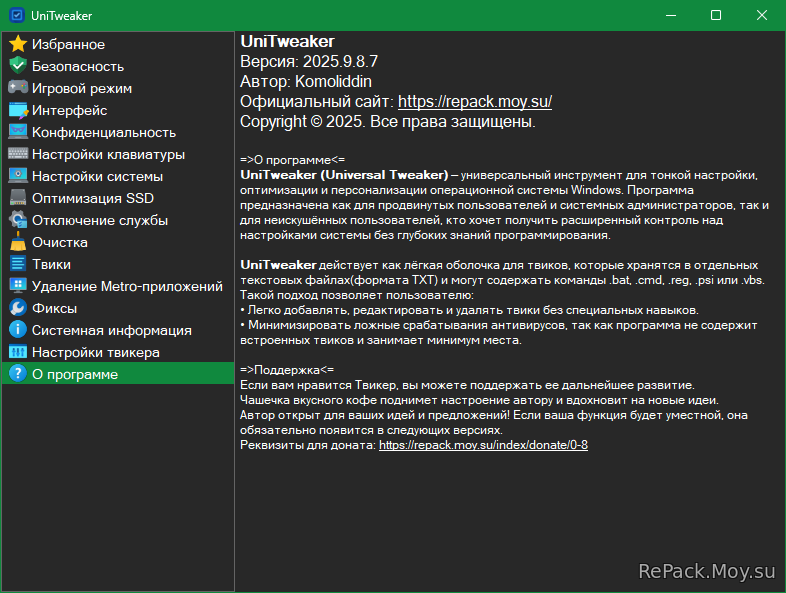
Task: Click the yellow star Favorites icon
Action: coord(17,44)
